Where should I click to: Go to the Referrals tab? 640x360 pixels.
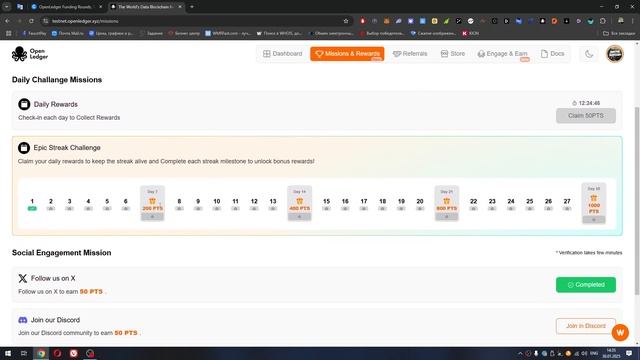tap(410, 53)
